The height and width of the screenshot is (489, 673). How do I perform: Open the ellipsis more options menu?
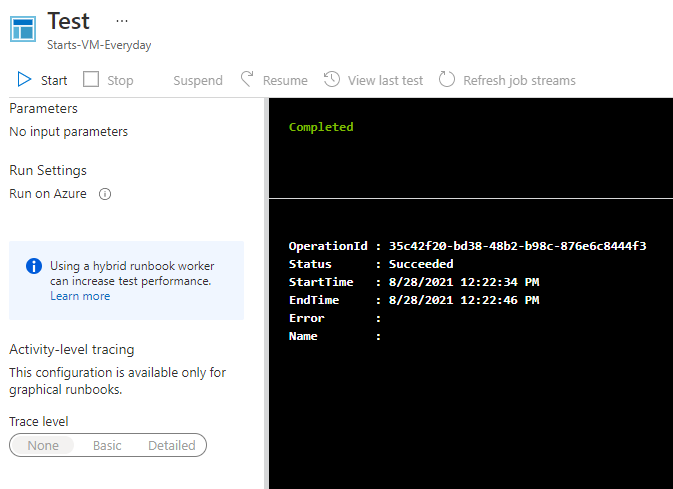pos(122,21)
